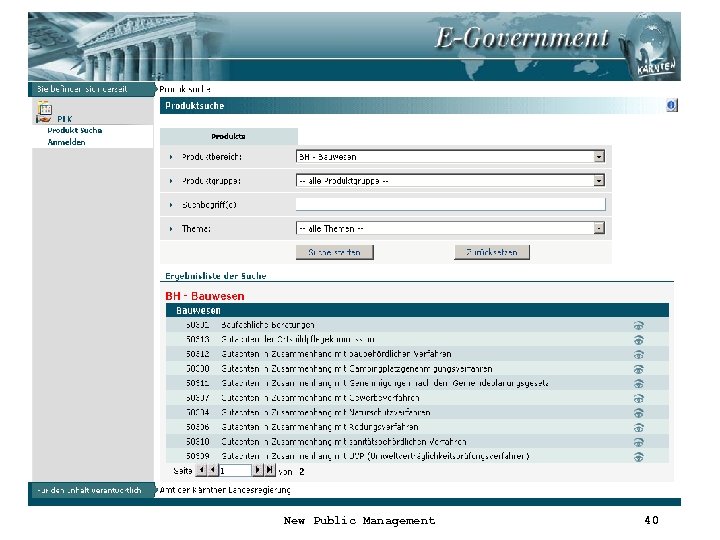
Task: Click the PIK sidebar icon
Action: pyautogui.click(x=44, y=112)
